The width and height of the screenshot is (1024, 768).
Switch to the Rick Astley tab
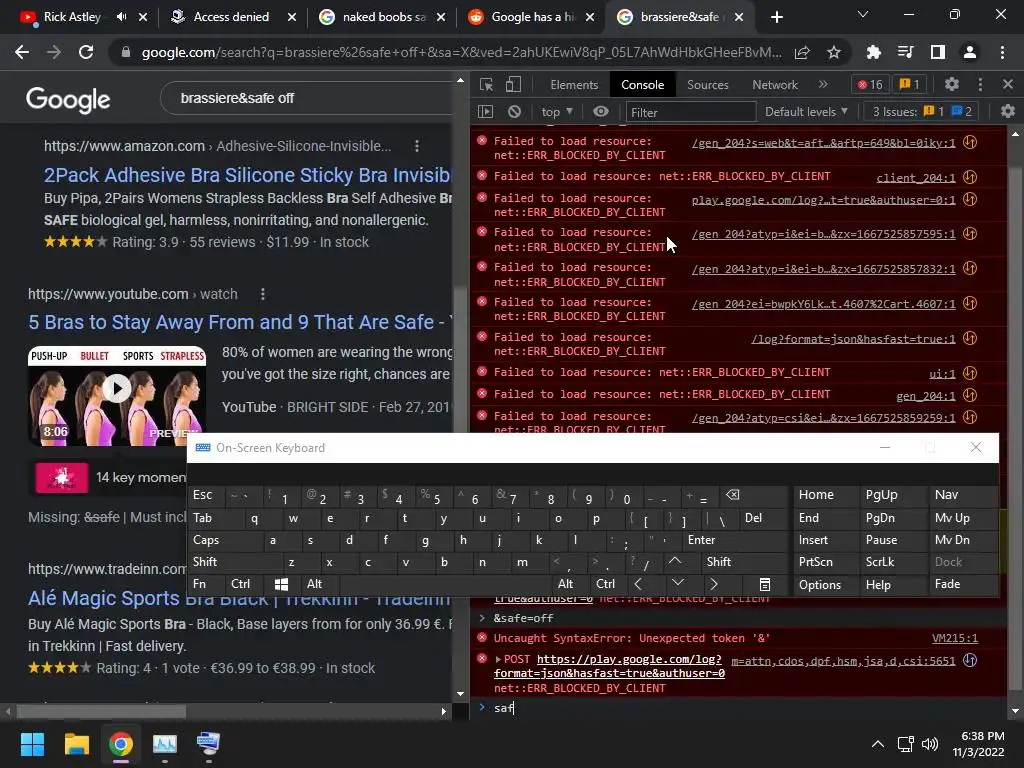(x=72, y=17)
